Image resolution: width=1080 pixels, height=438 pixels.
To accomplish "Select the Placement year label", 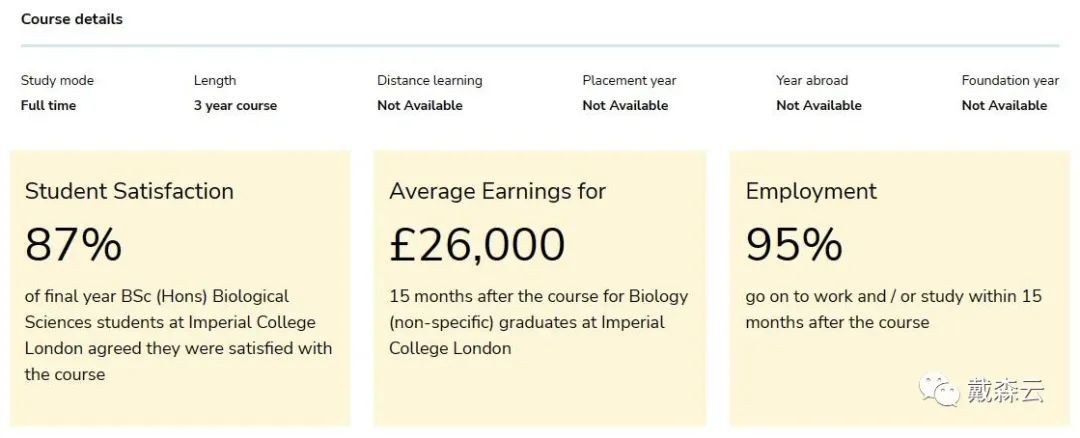I will [x=629, y=80].
